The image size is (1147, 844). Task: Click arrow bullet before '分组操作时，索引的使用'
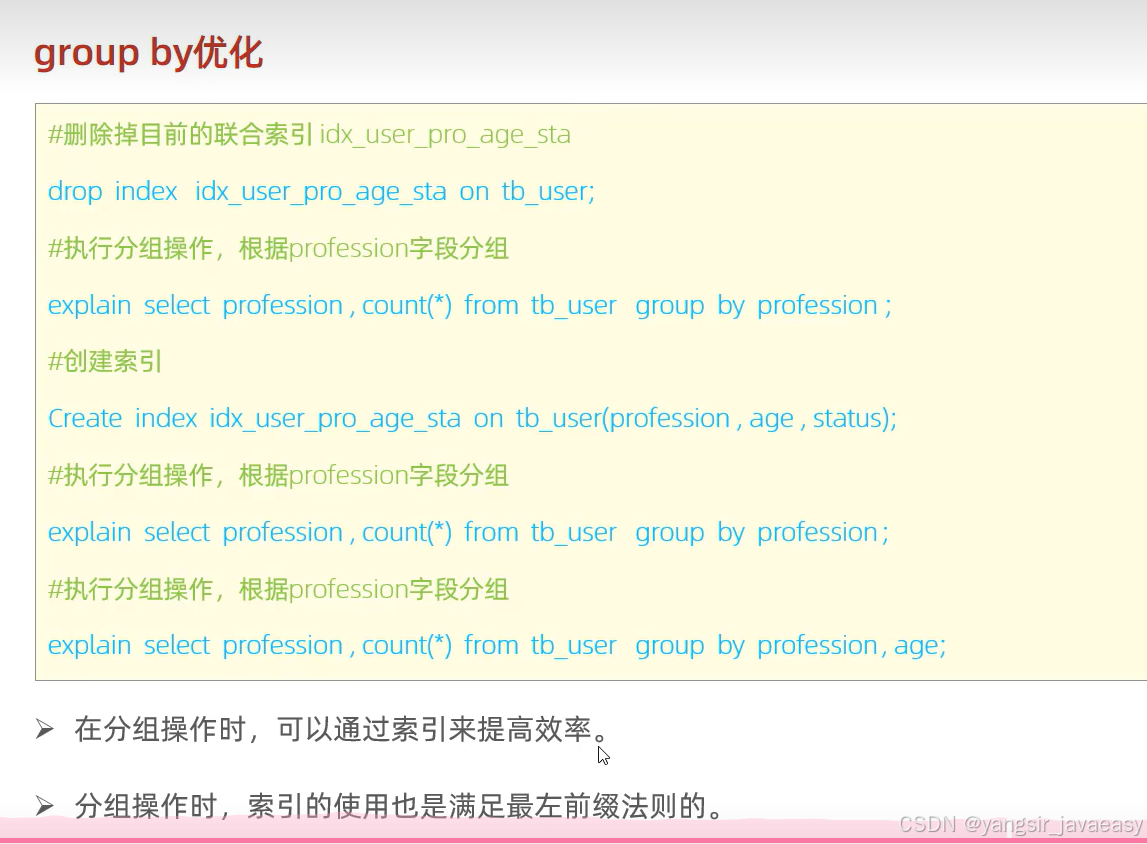pos(45,806)
